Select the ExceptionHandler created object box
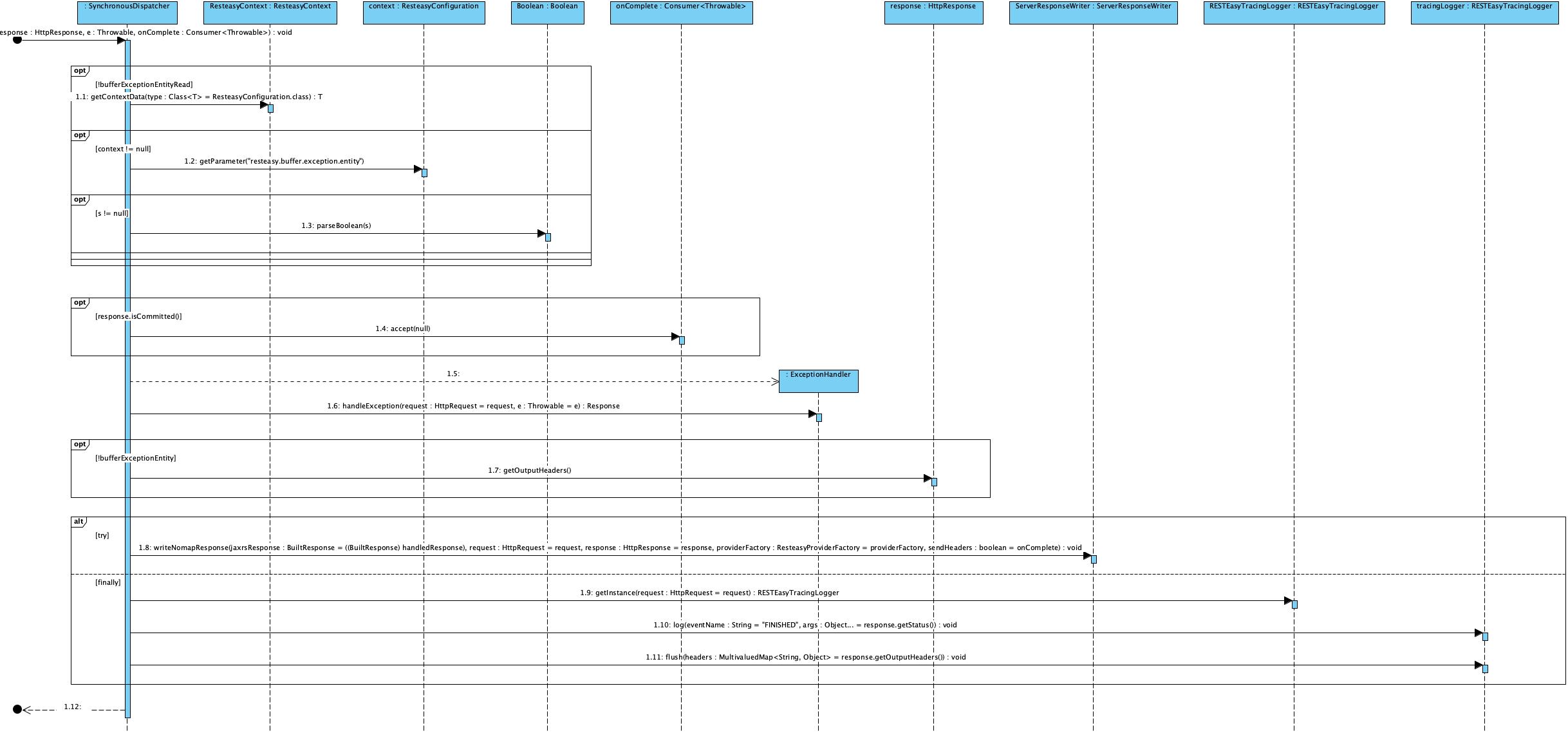 click(x=818, y=381)
